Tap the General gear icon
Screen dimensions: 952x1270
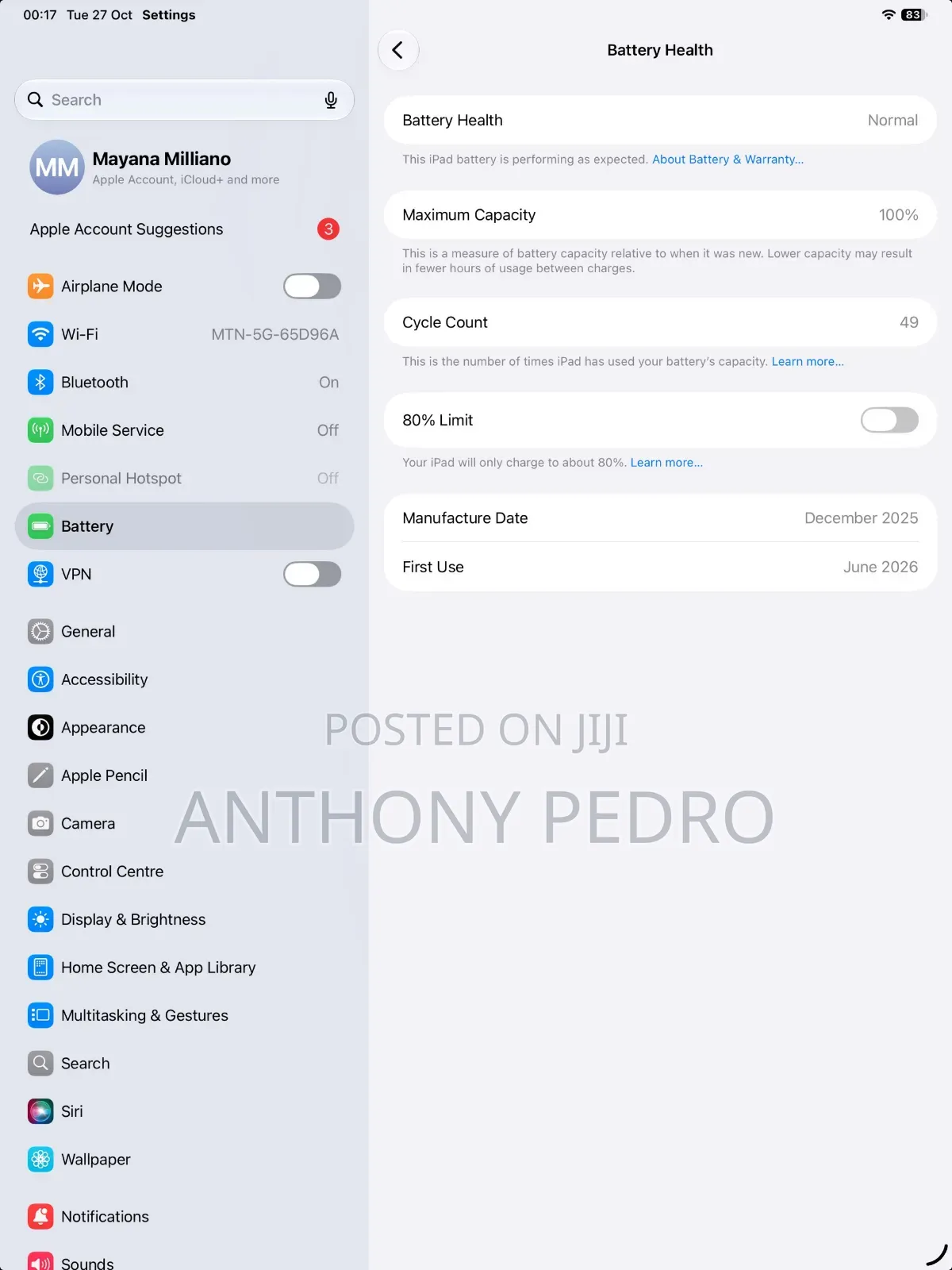coord(40,632)
